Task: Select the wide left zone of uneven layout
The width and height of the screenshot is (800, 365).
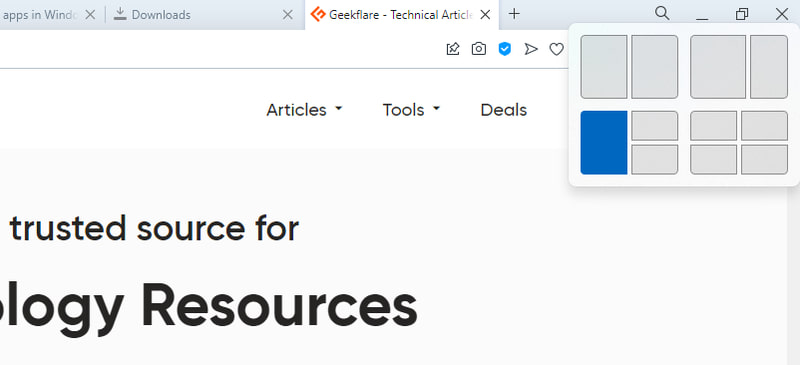Action: (718, 67)
